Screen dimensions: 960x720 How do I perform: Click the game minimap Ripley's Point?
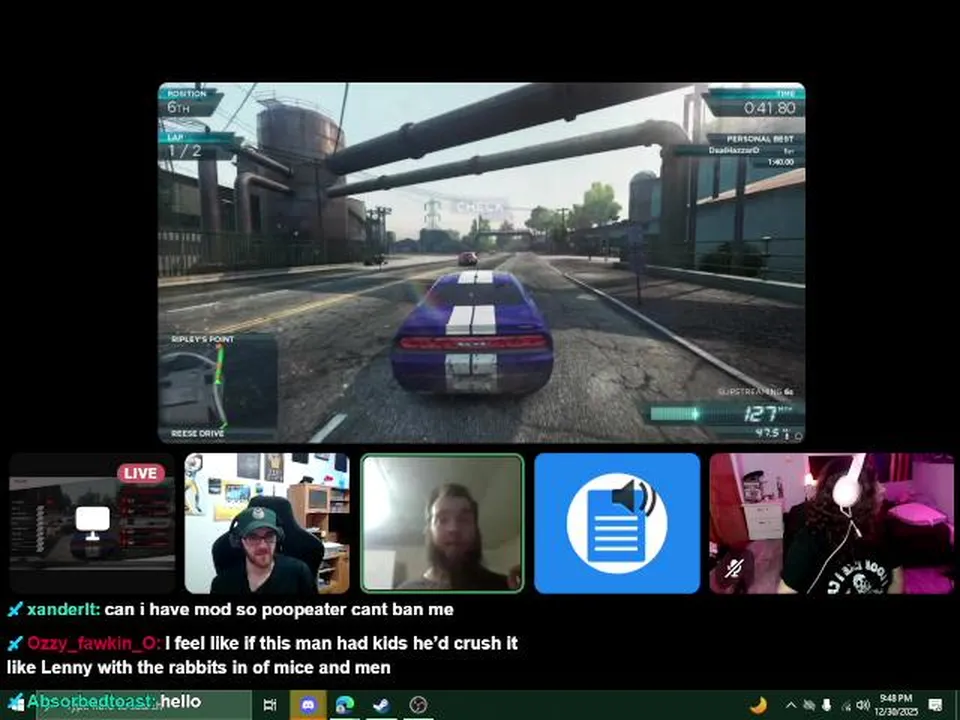click(218, 386)
